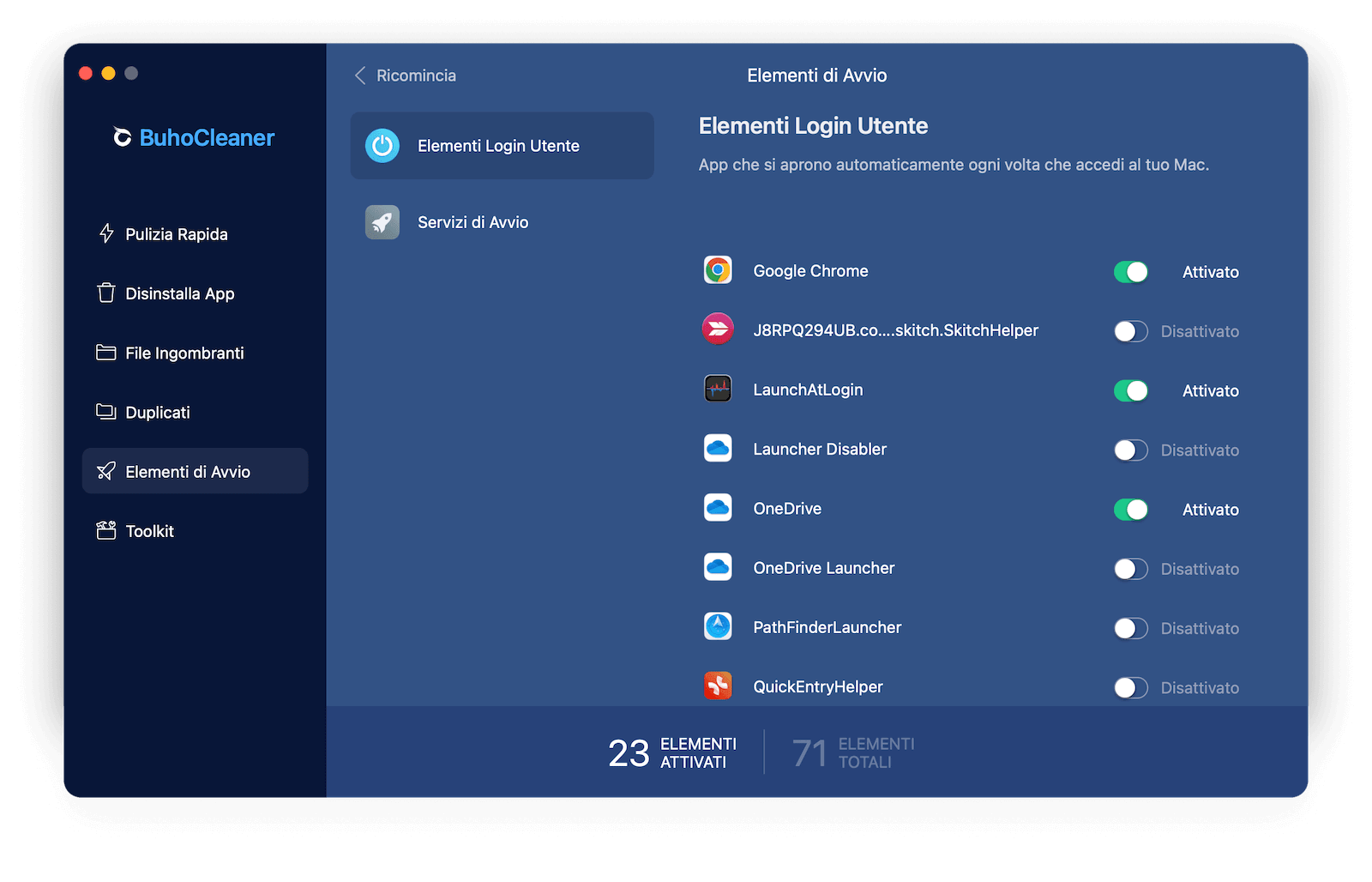
Task: Switch to Elementi Login Utente tab
Action: coord(502,146)
